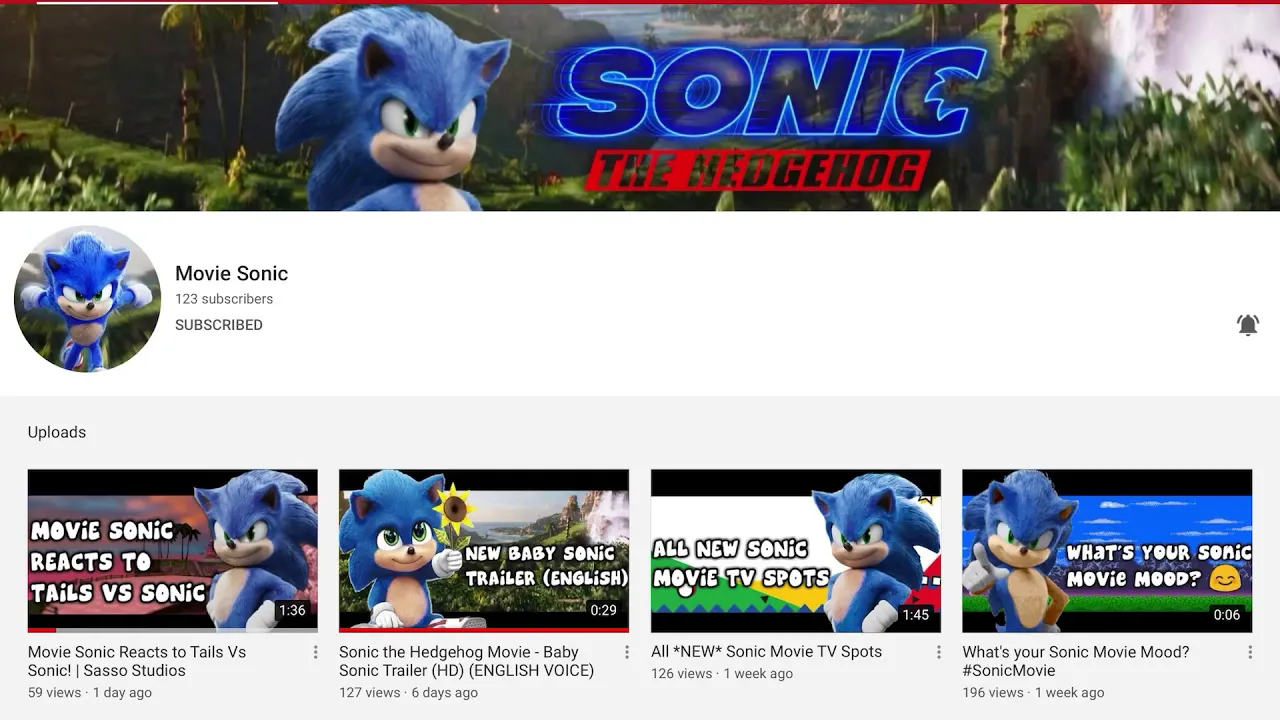1280x720 pixels.
Task: Open the What's your Sonic Movie Mood title
Action: click(1076, 661)
